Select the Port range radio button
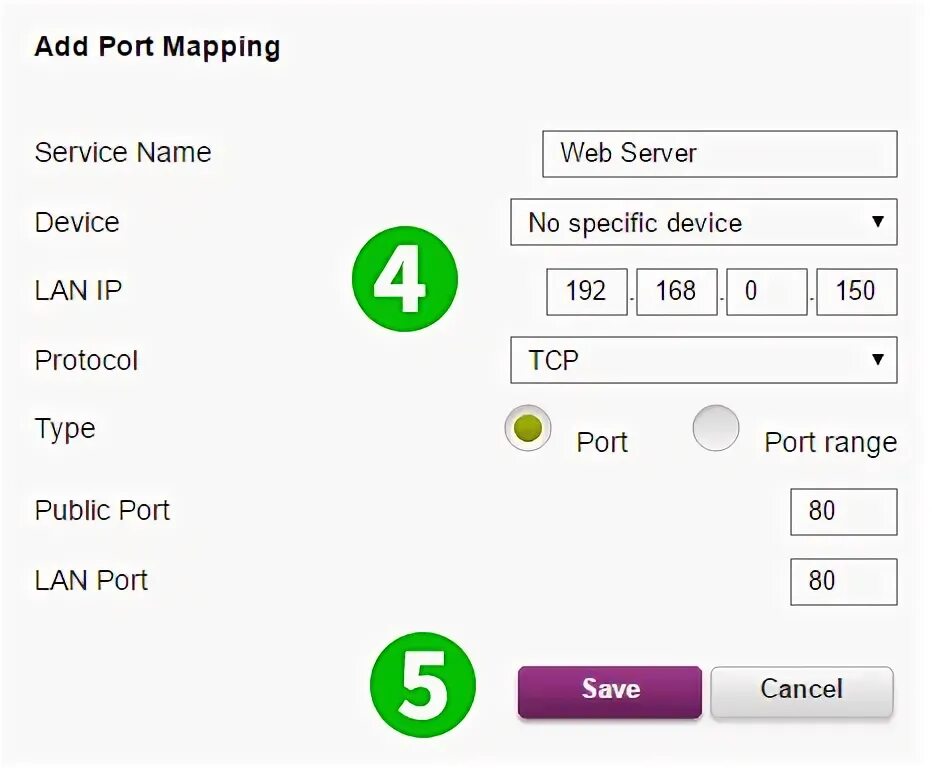 (x=716, y=428)
